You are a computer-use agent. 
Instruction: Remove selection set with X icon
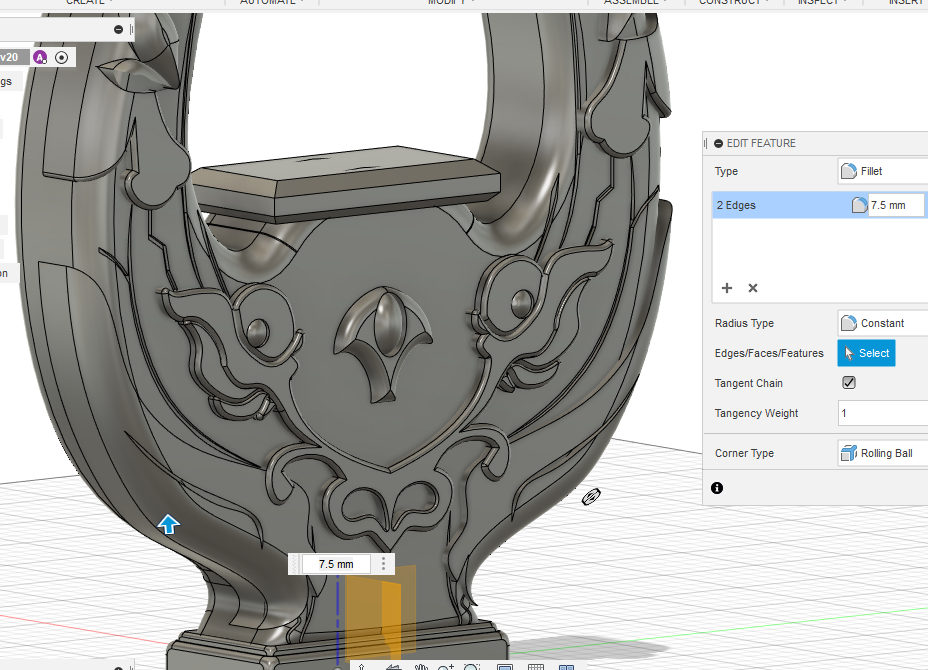pos(753,288)
